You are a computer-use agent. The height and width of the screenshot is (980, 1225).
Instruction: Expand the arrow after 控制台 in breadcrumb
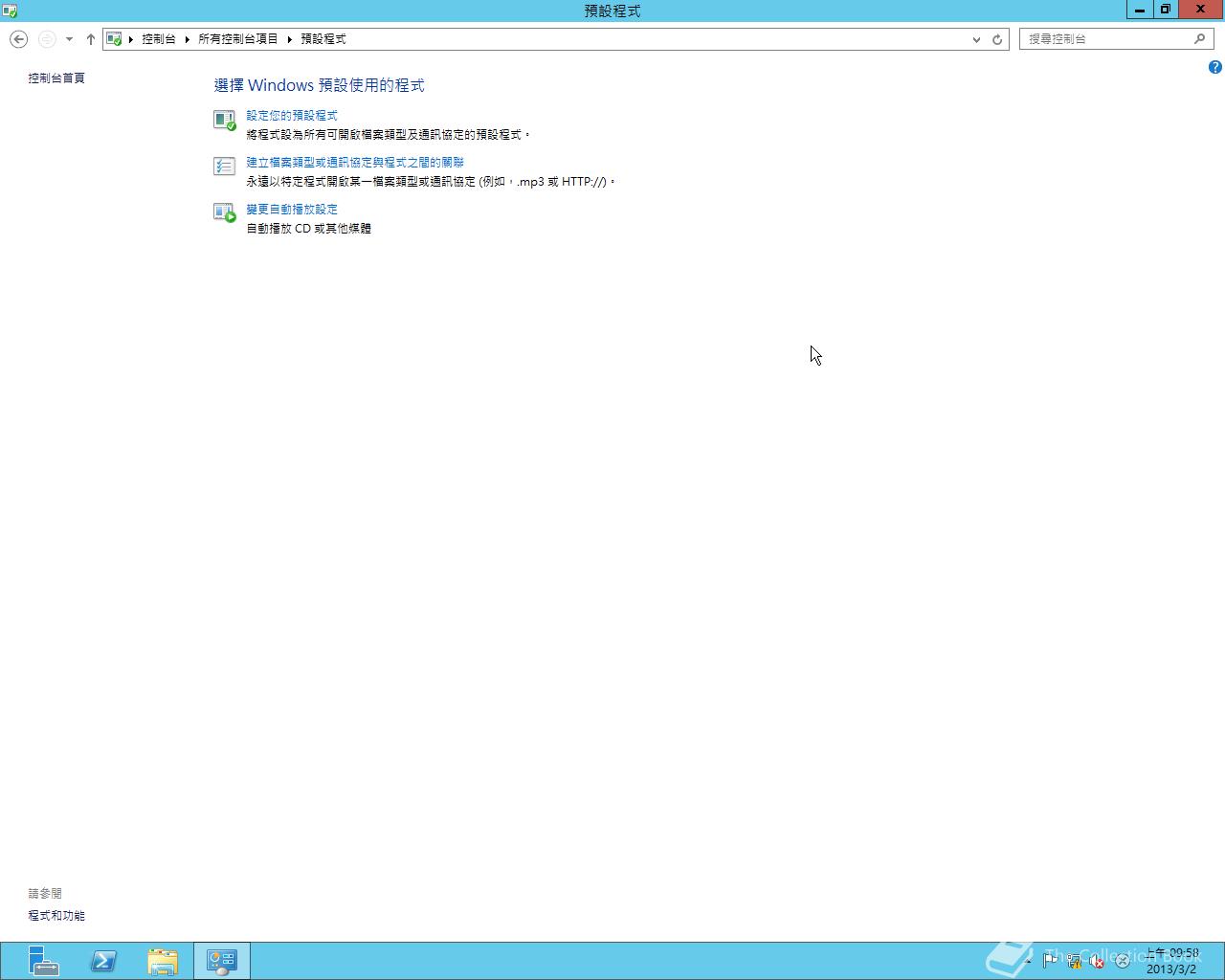[x=188, y=39]
